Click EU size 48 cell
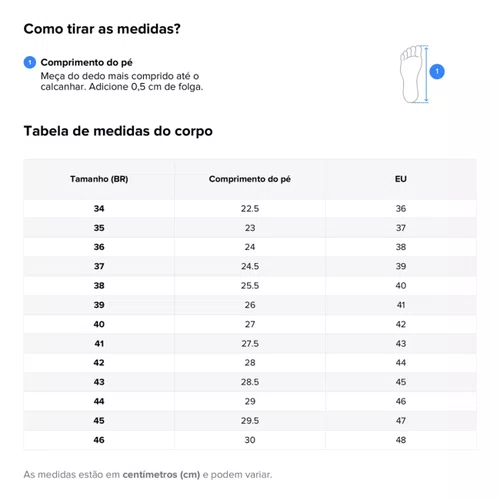The width and height of the screenshot is (500, 500). pos(401,440)
